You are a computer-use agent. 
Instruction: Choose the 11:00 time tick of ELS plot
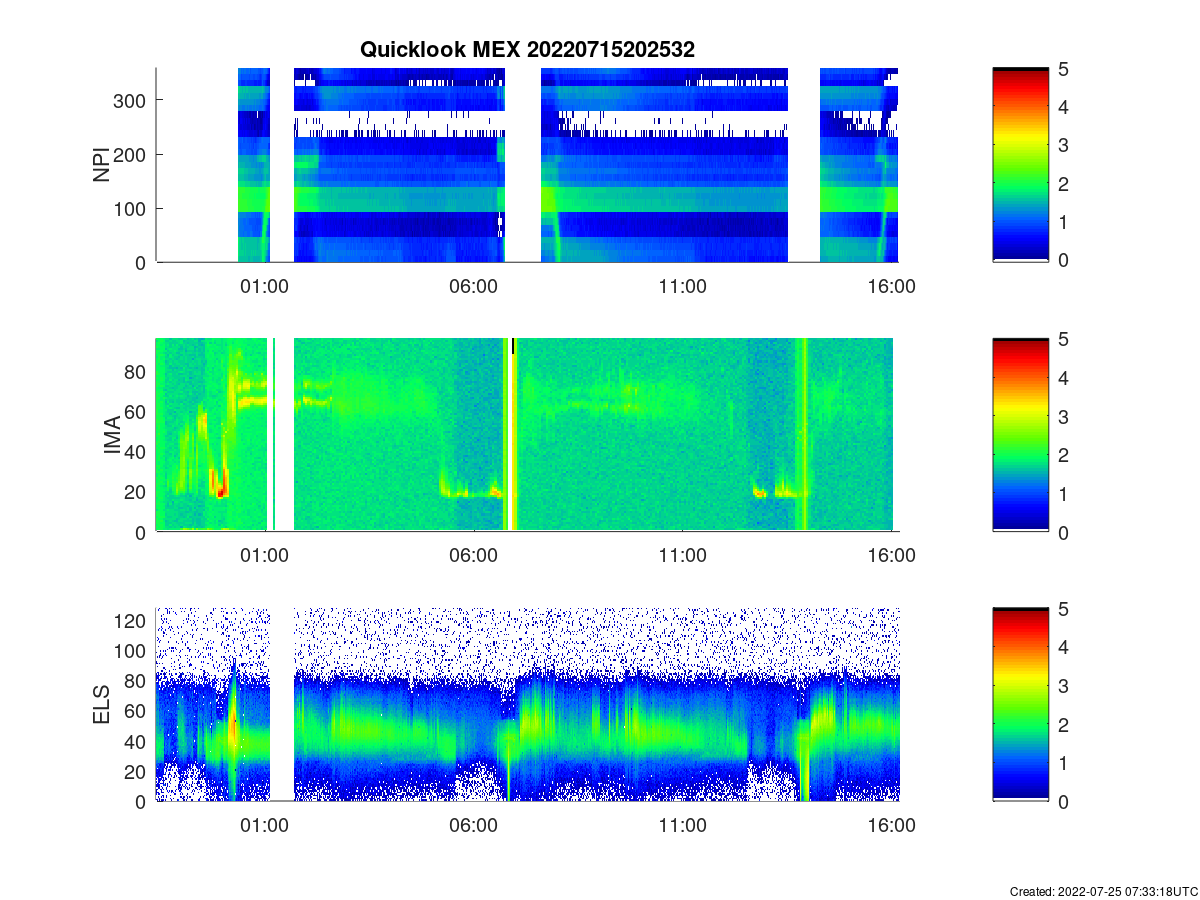point(683,826)
